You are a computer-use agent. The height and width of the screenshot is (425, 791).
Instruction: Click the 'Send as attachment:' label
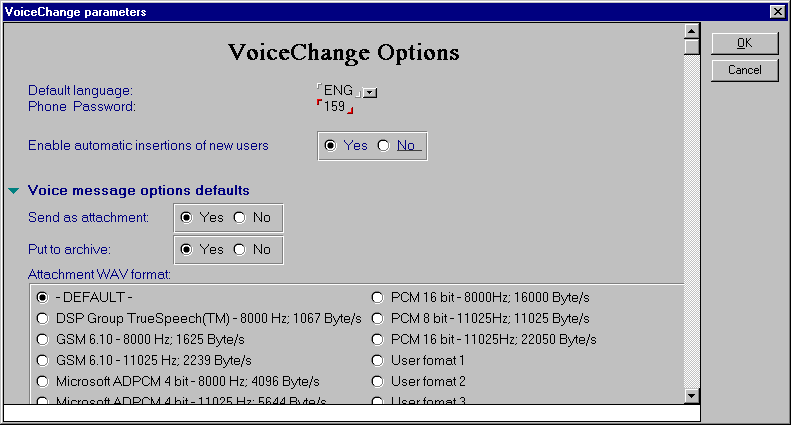[89, 218]
